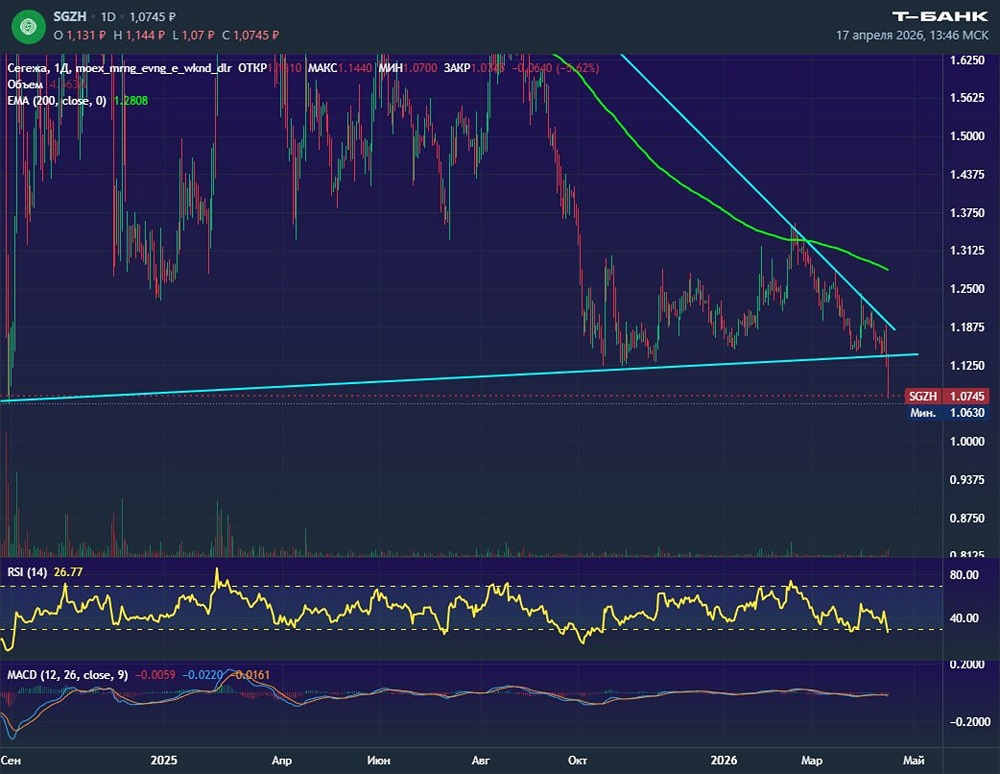The width and height of the screenshot is (1000, 774).
Task: Click the 1.5625 price axis label
Action: (x=967, y=98)
